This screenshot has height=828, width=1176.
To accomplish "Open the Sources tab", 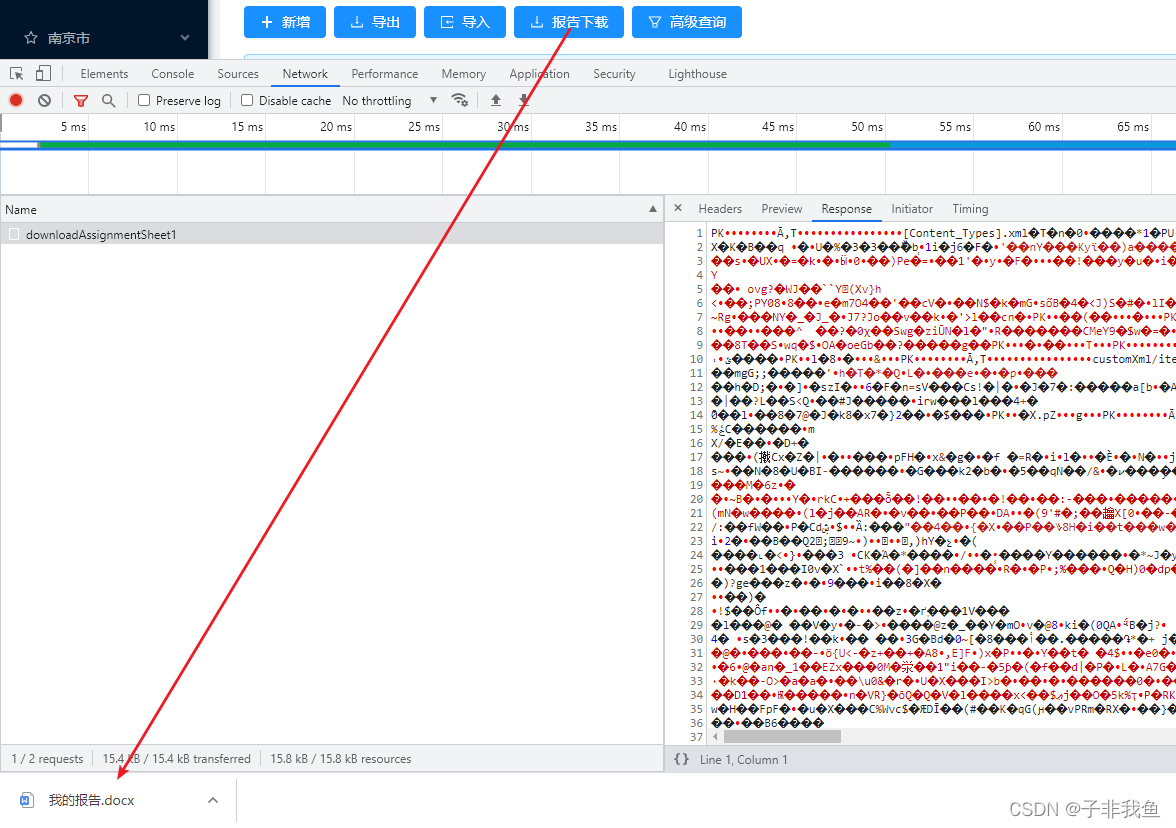I will [x=238, y=74].
